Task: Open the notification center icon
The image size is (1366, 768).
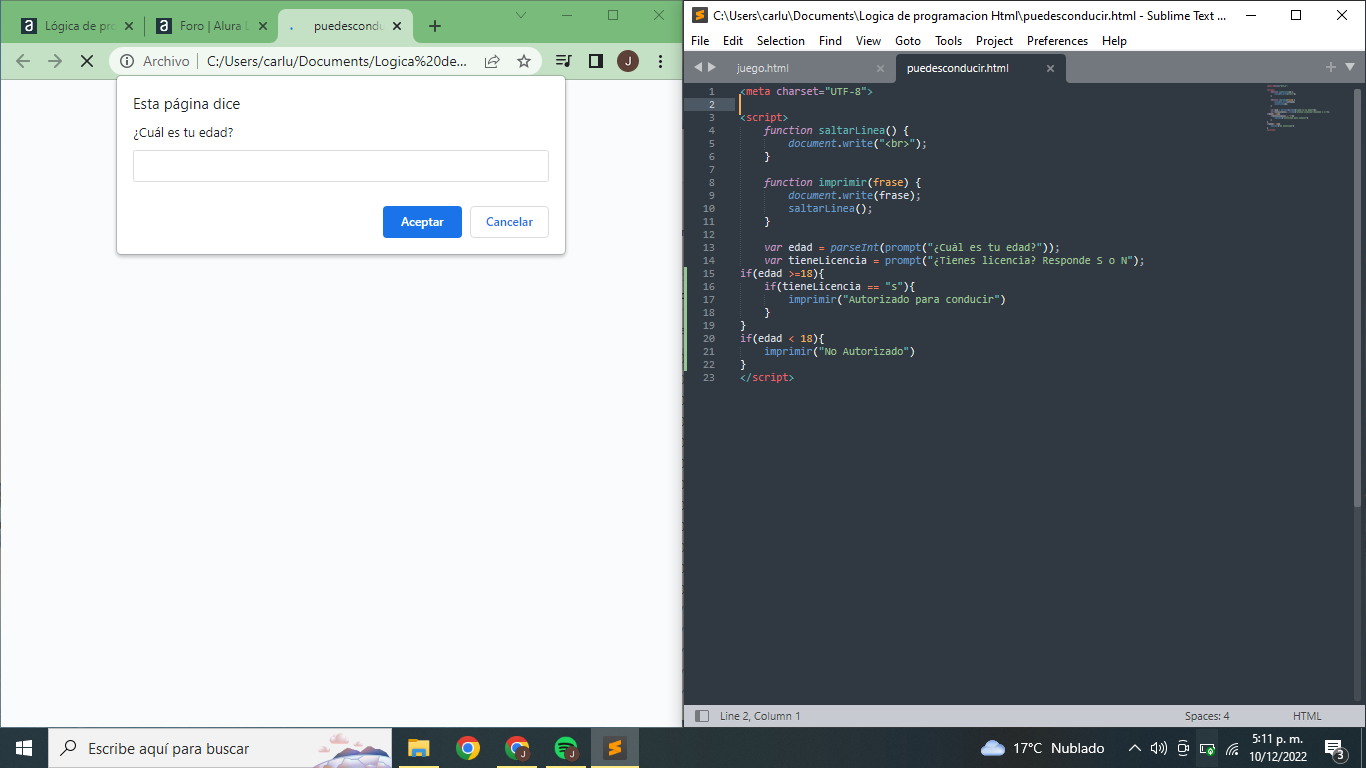Action: (x=1334, y=748)
